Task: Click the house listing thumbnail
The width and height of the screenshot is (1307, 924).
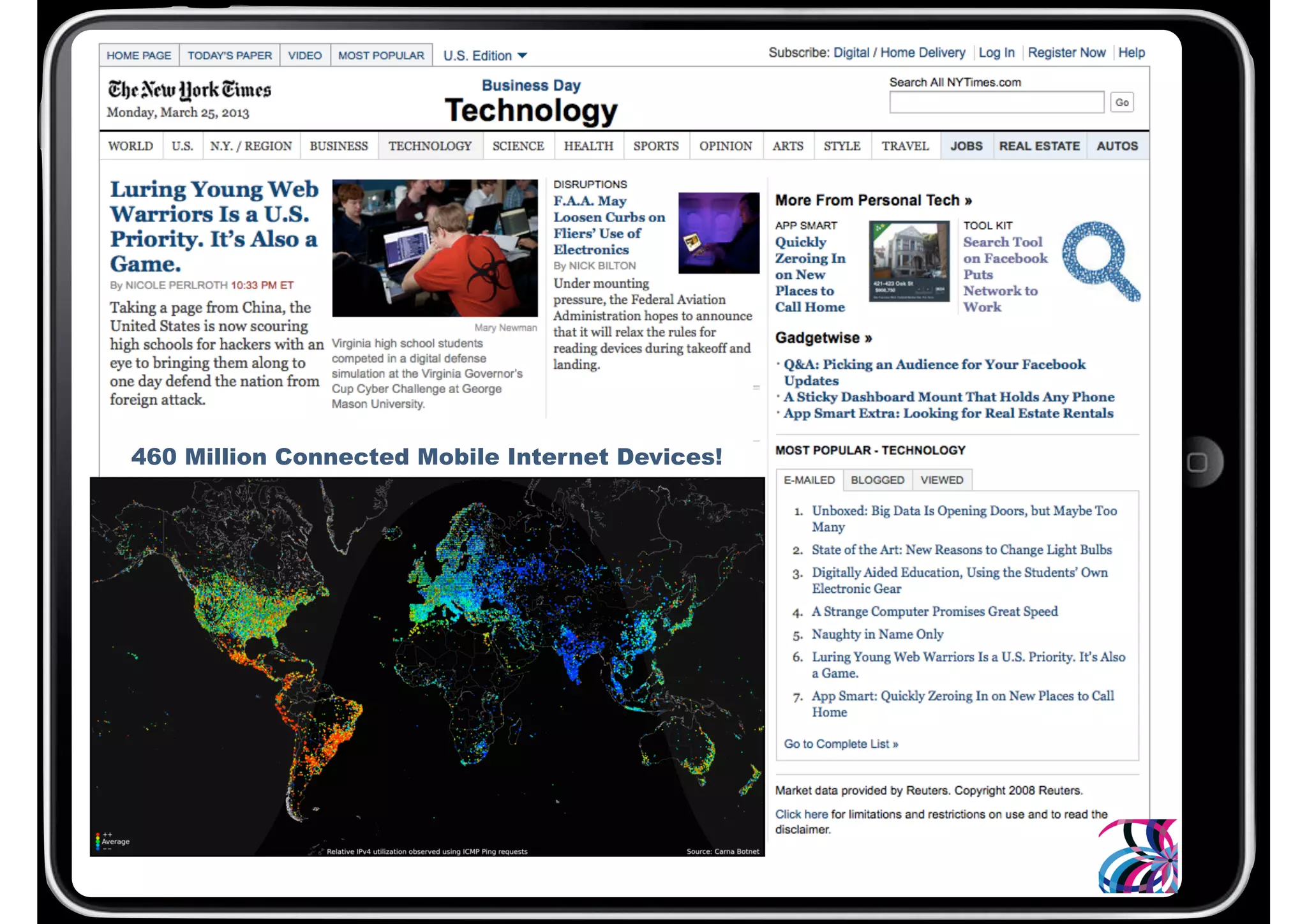Action: point(909,261)
